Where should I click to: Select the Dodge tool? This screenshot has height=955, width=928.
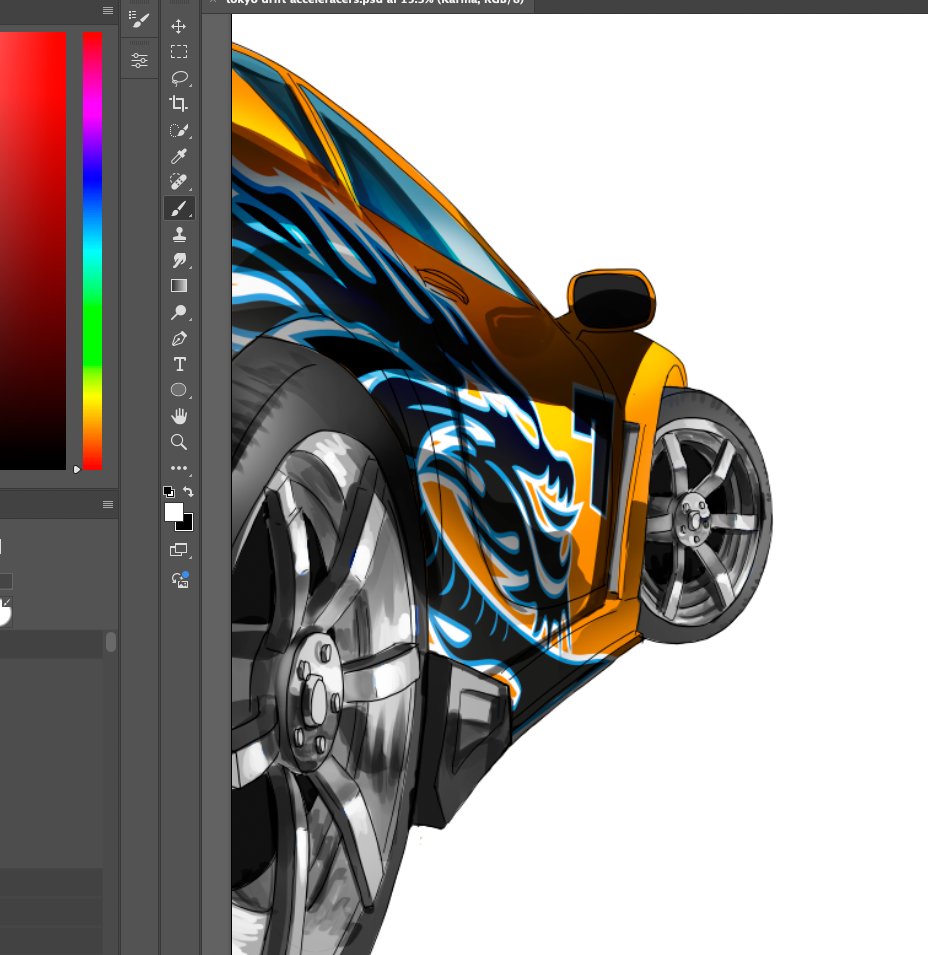pos(179,312)
